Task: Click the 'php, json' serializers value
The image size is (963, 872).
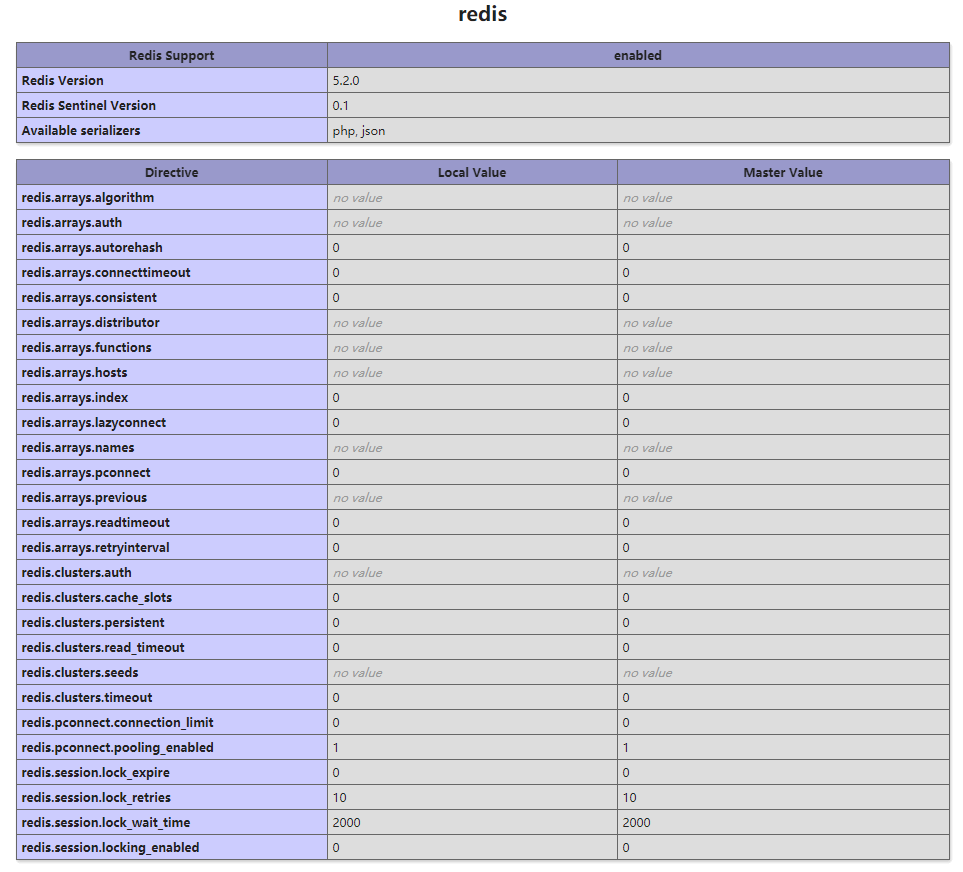Action: 359,131
